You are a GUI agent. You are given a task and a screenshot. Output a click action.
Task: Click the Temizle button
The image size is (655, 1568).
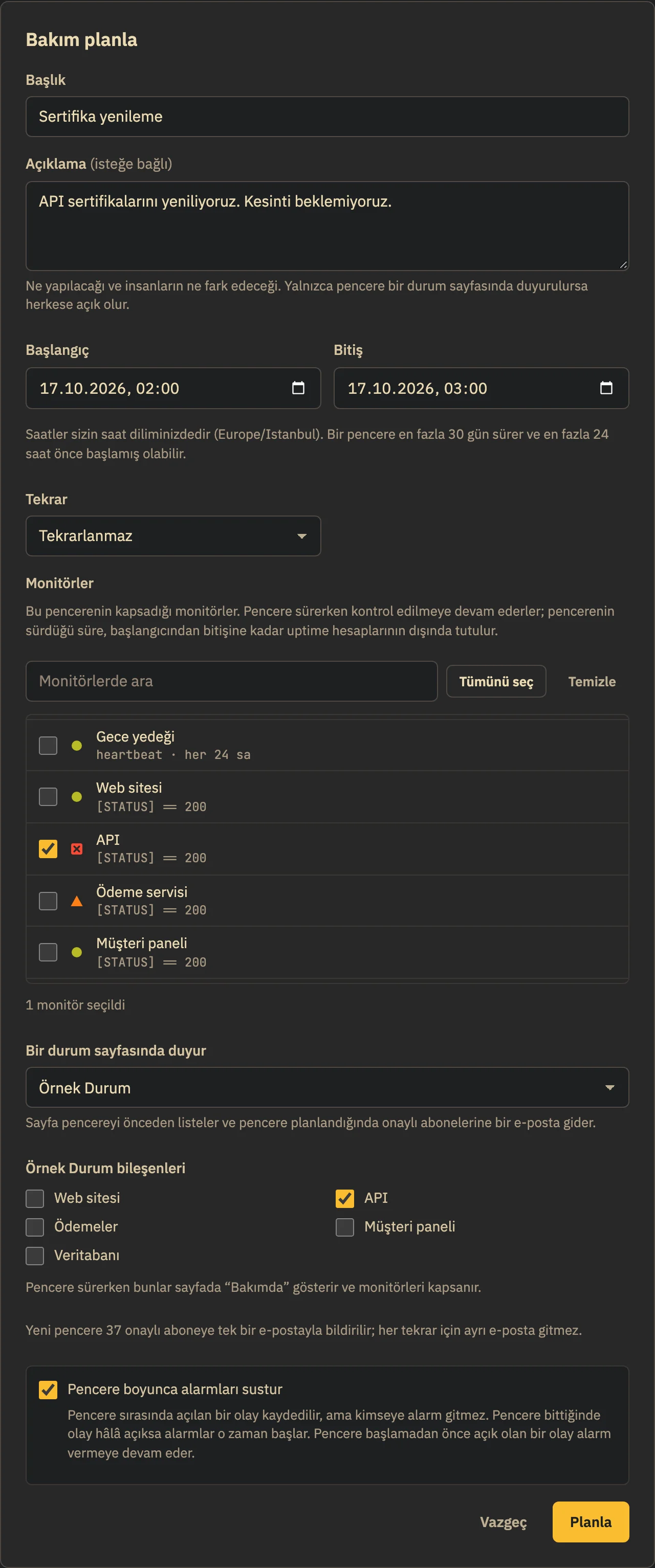[x=592, y=681]
